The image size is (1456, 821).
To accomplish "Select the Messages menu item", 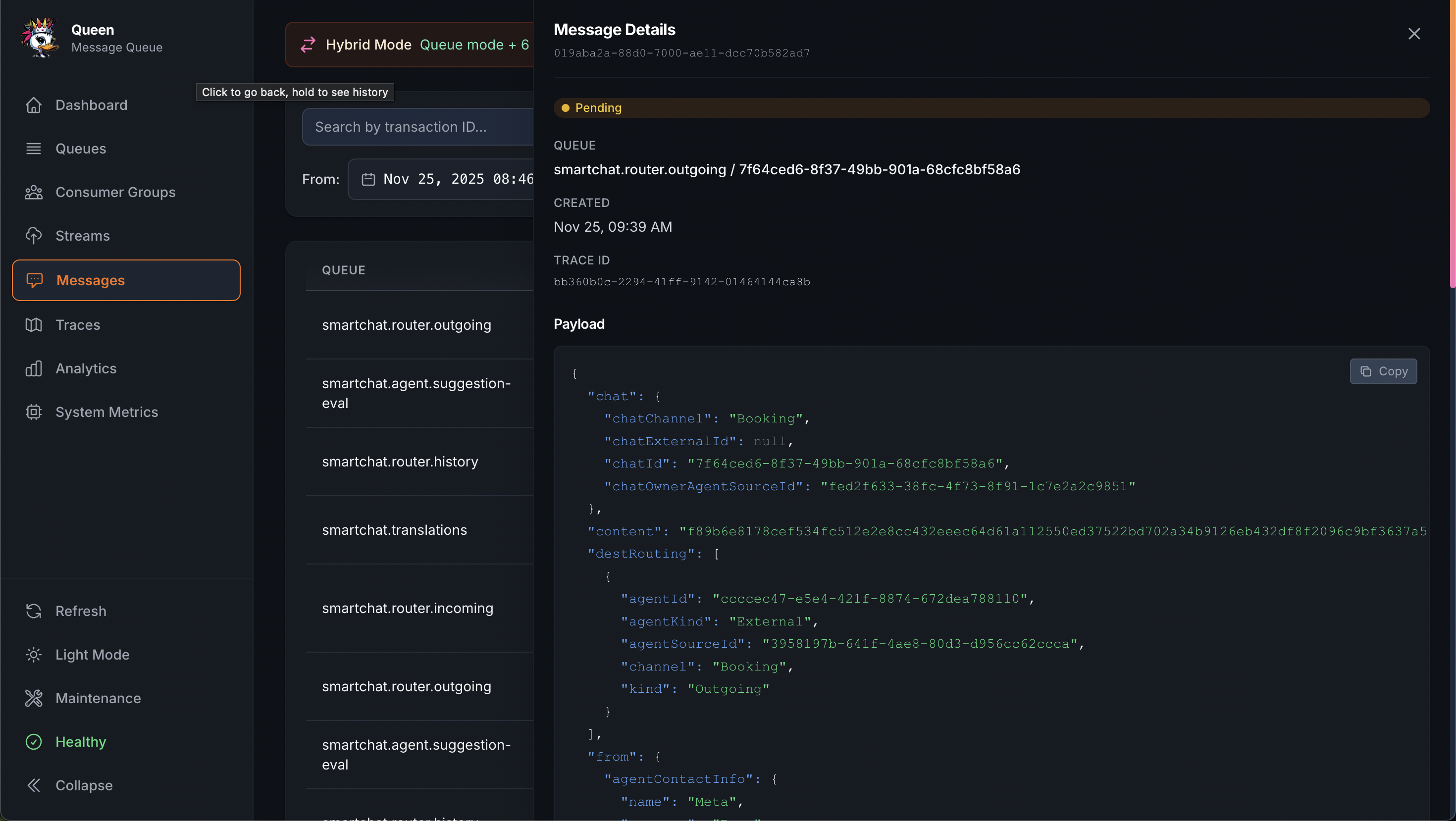I will (x=126, y=280).
